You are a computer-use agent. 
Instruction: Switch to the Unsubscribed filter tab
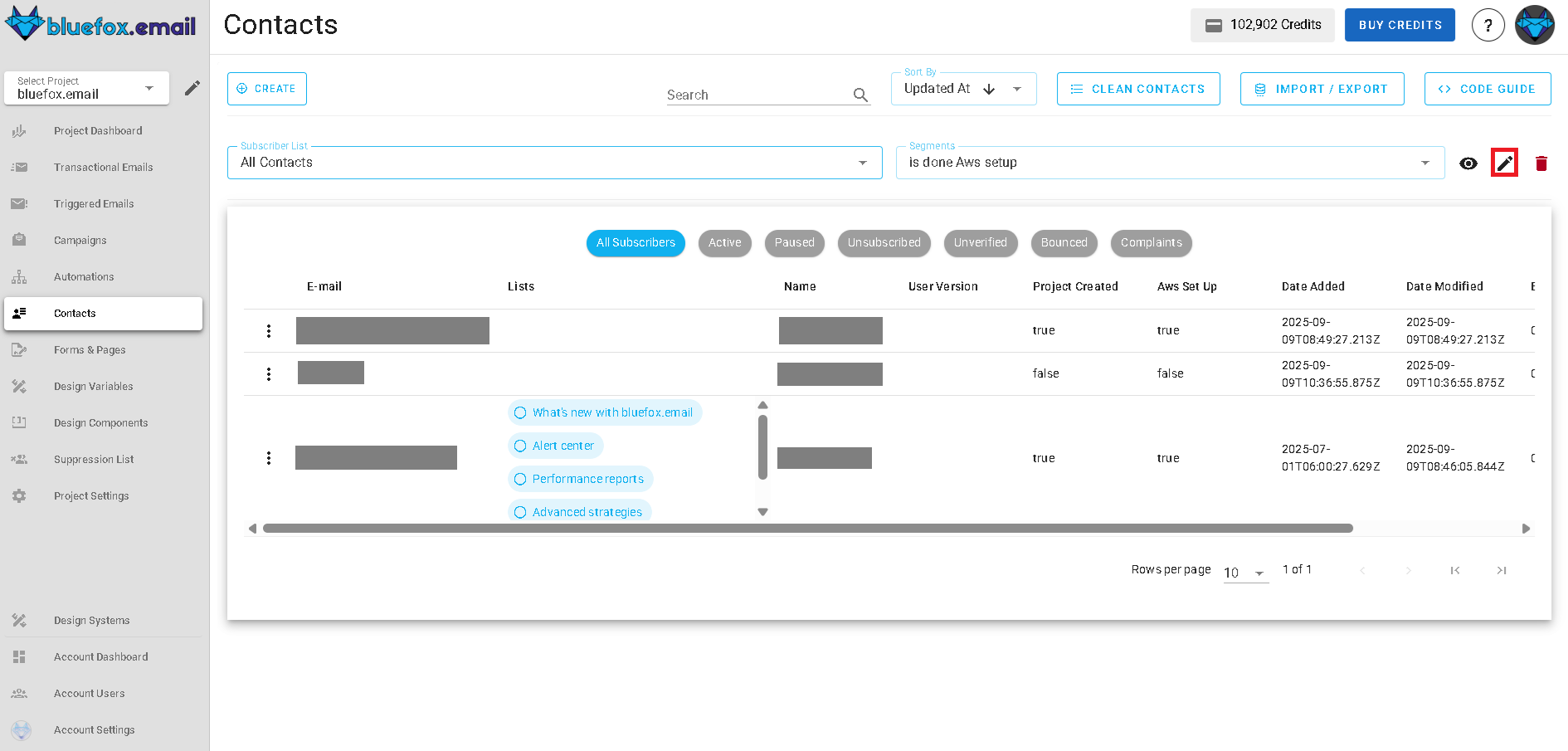pos(884,242)
